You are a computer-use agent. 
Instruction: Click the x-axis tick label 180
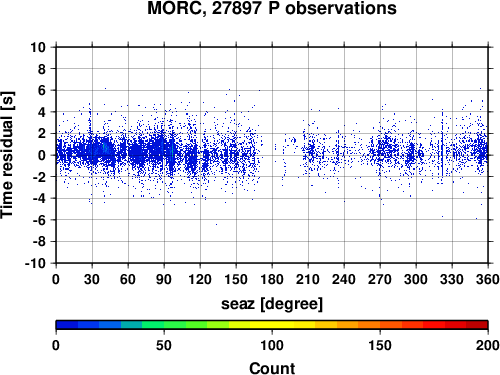(272, 279)
